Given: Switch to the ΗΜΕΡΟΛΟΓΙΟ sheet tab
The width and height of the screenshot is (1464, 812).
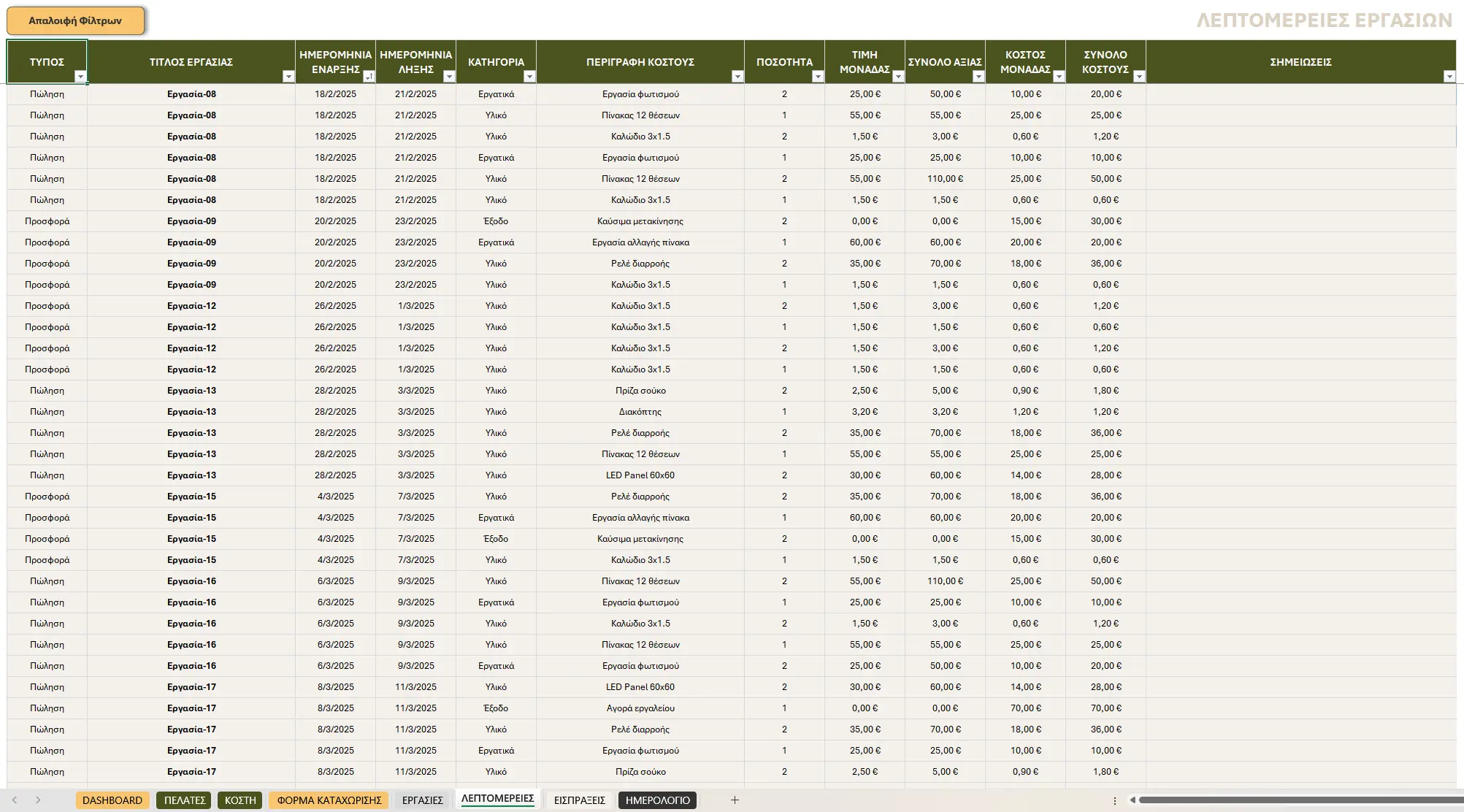Looking at the screenshot, I should pos(658,800).
